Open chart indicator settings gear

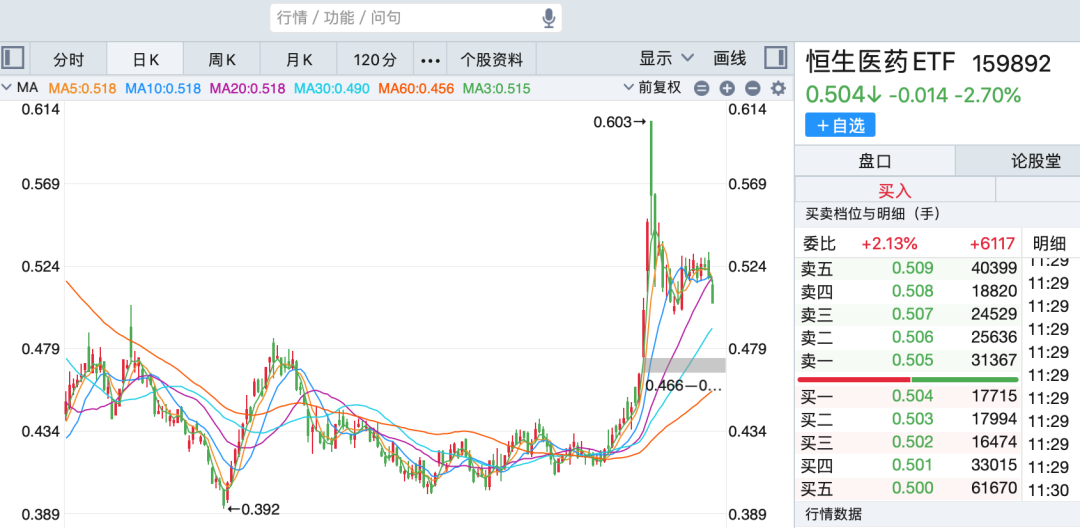(x=778, y=88)
